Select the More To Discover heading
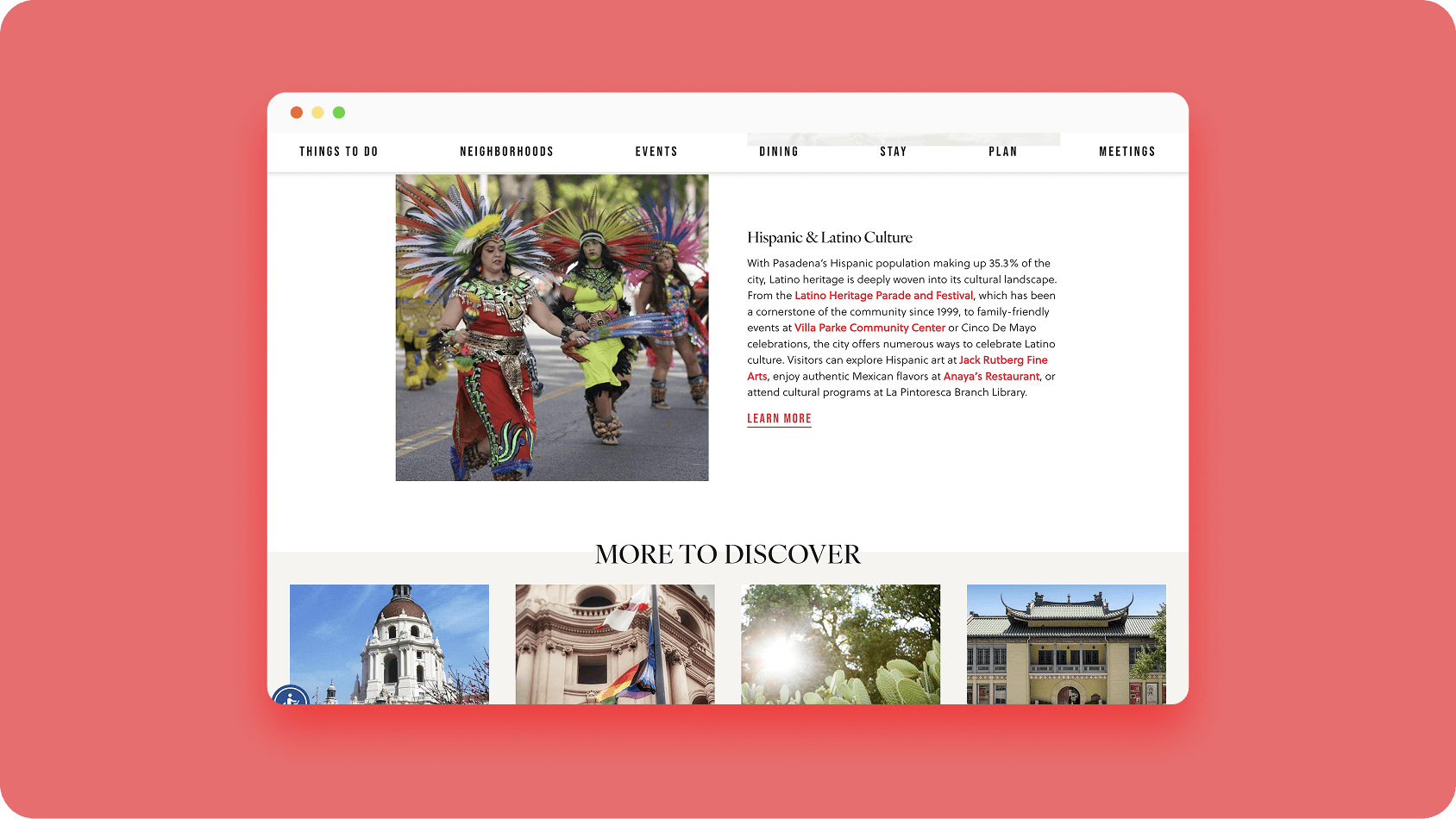Viewport: 1456px width, 819px height. (728, 554)
